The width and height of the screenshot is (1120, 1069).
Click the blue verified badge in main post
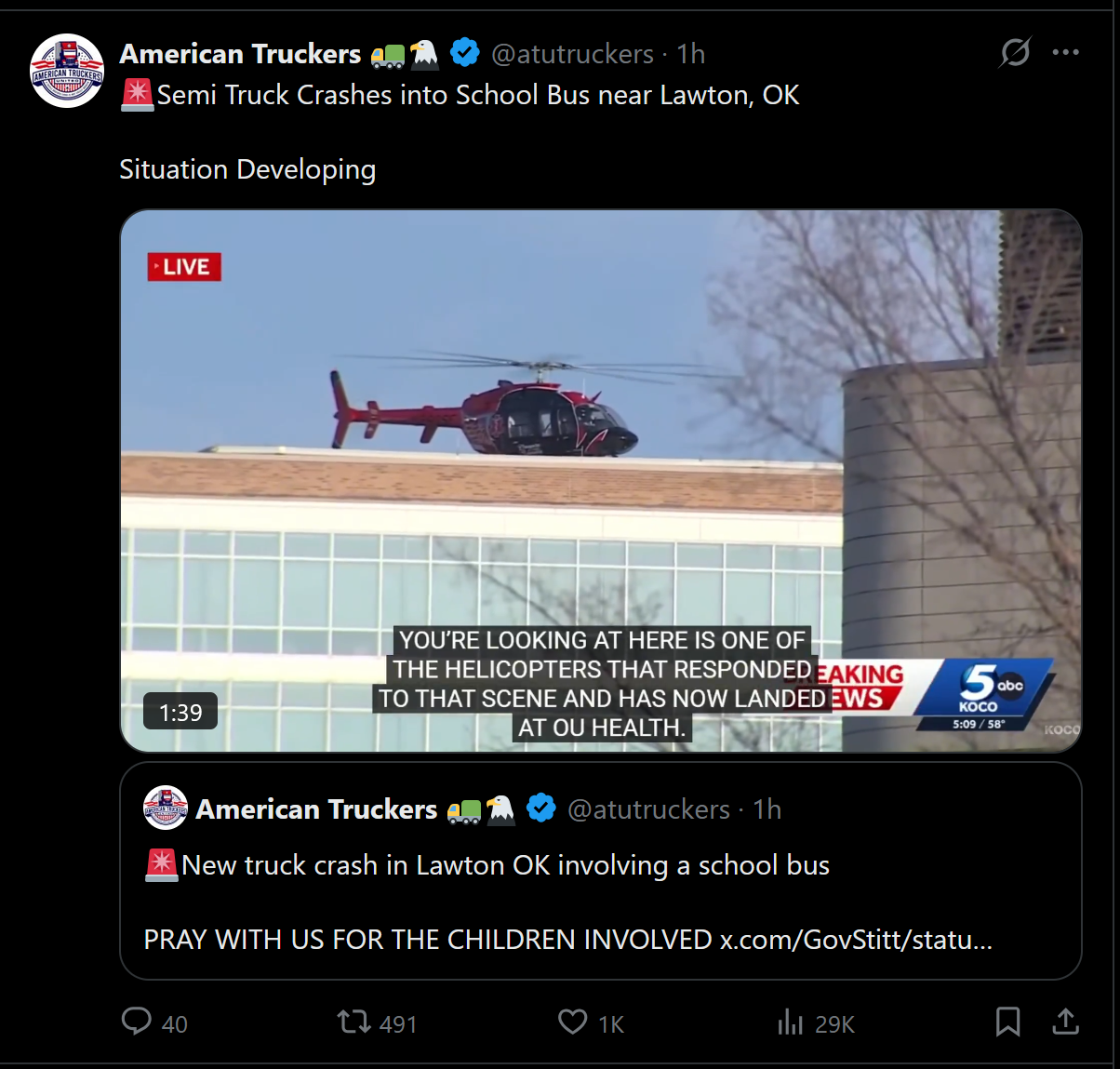coord(465,53)
